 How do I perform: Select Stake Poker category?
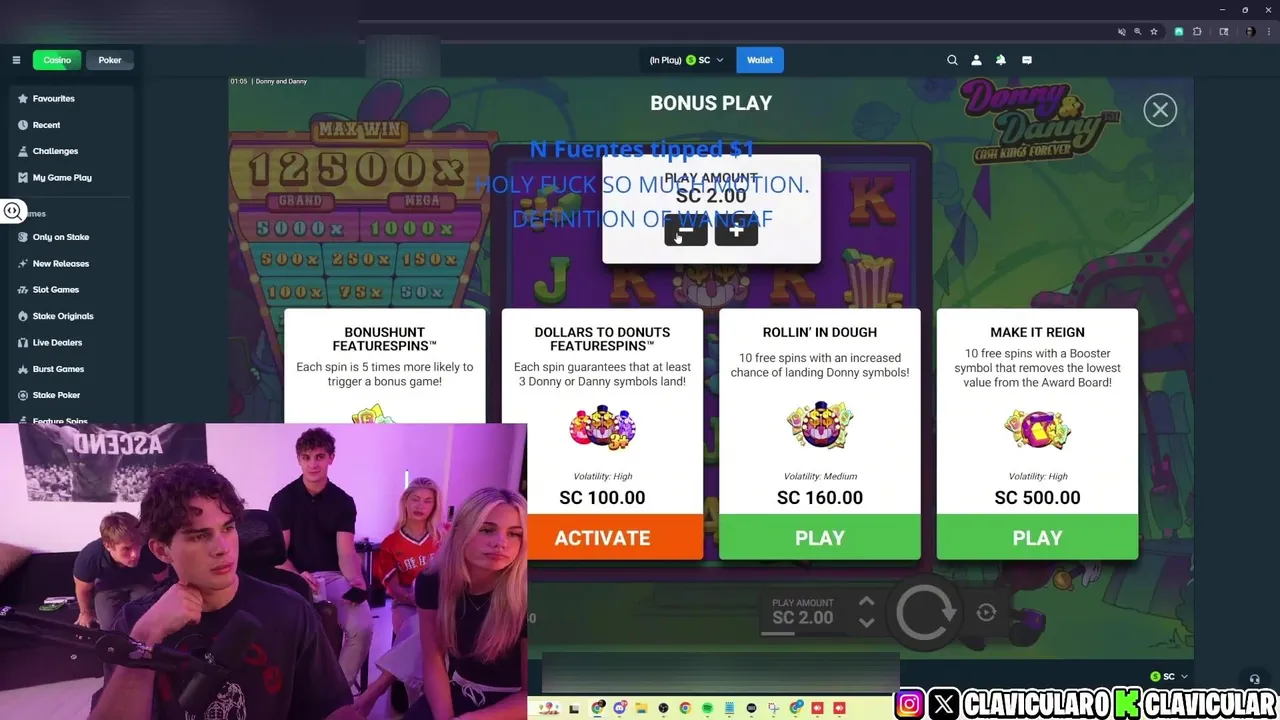(x=71, y=395)
